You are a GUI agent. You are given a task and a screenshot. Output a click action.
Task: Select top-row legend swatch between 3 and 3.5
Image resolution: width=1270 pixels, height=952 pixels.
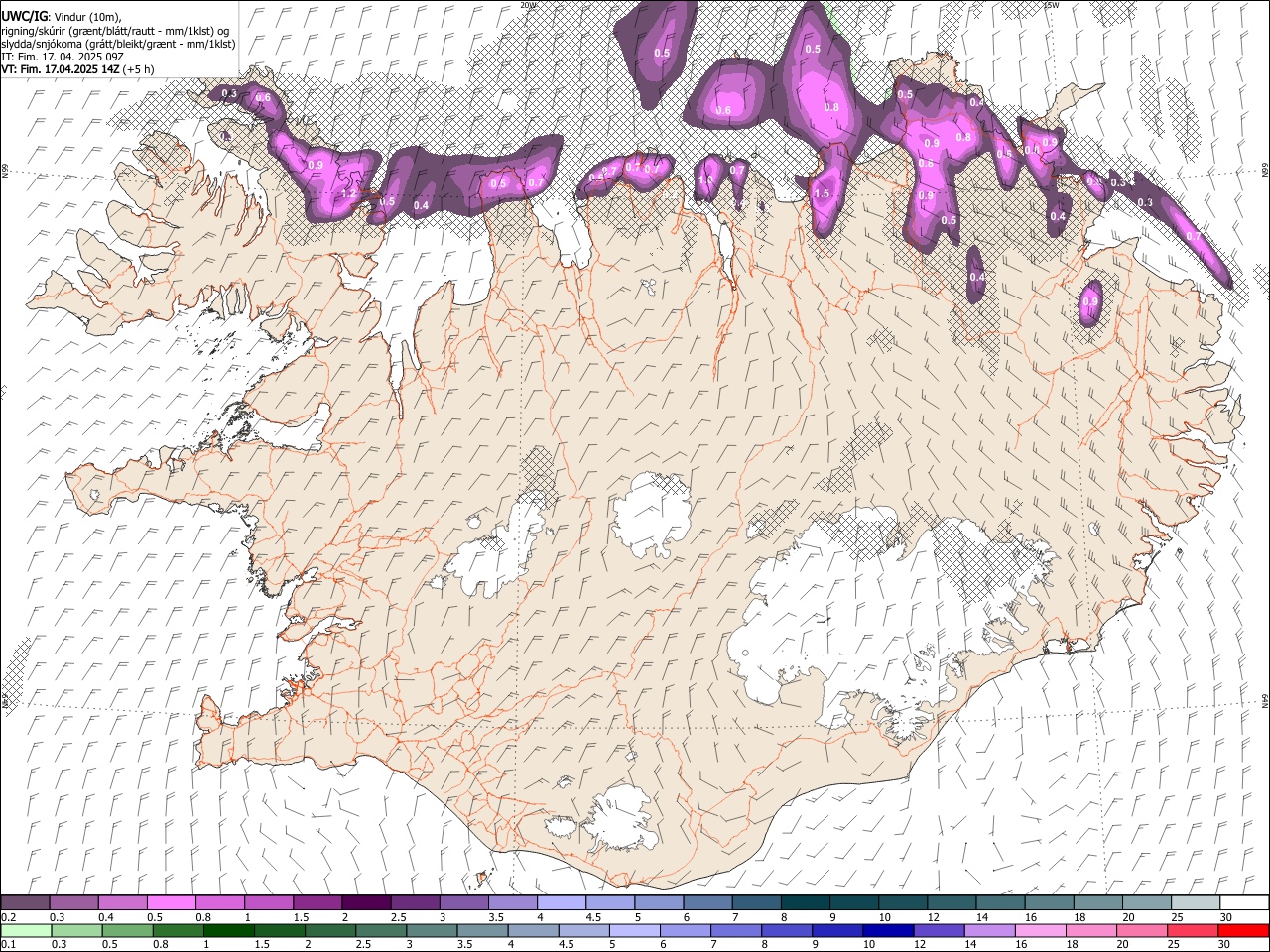(463, 902)
